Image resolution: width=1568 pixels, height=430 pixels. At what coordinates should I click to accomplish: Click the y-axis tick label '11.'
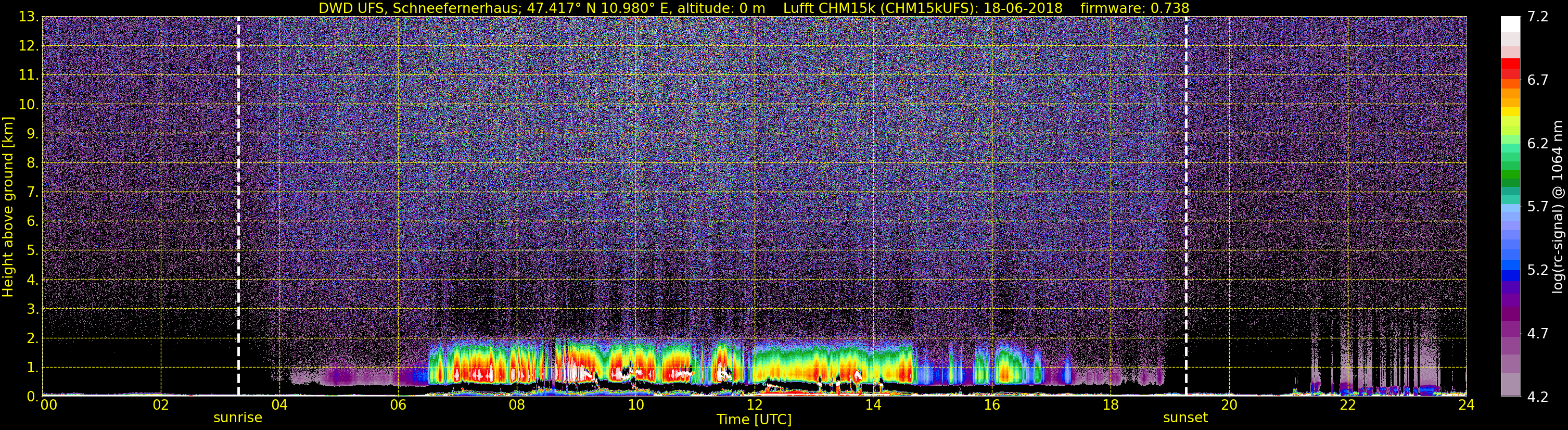tap(29, 75)
